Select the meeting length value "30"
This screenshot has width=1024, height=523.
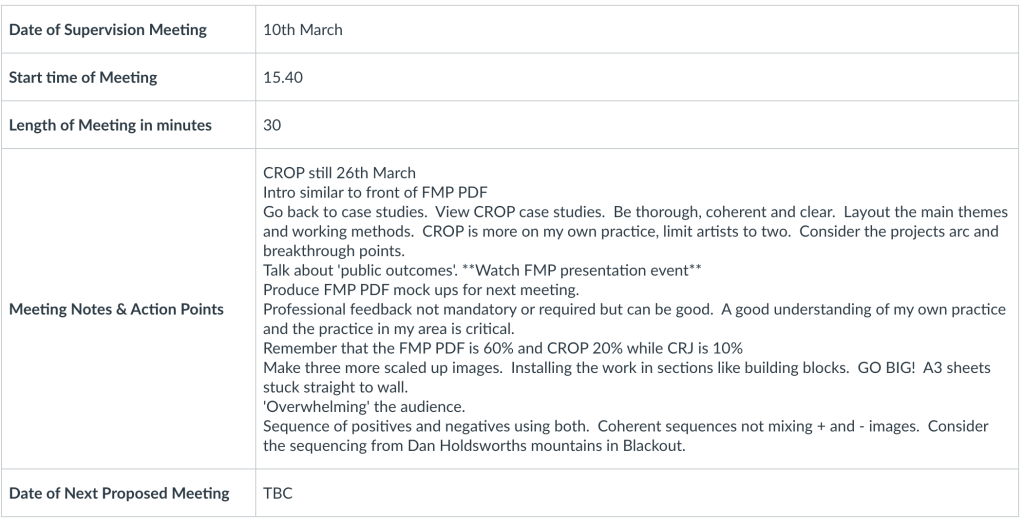coord(272,126)
